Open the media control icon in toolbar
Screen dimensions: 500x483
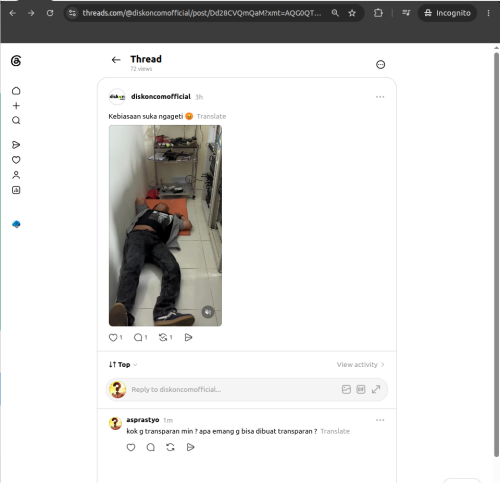406,13
